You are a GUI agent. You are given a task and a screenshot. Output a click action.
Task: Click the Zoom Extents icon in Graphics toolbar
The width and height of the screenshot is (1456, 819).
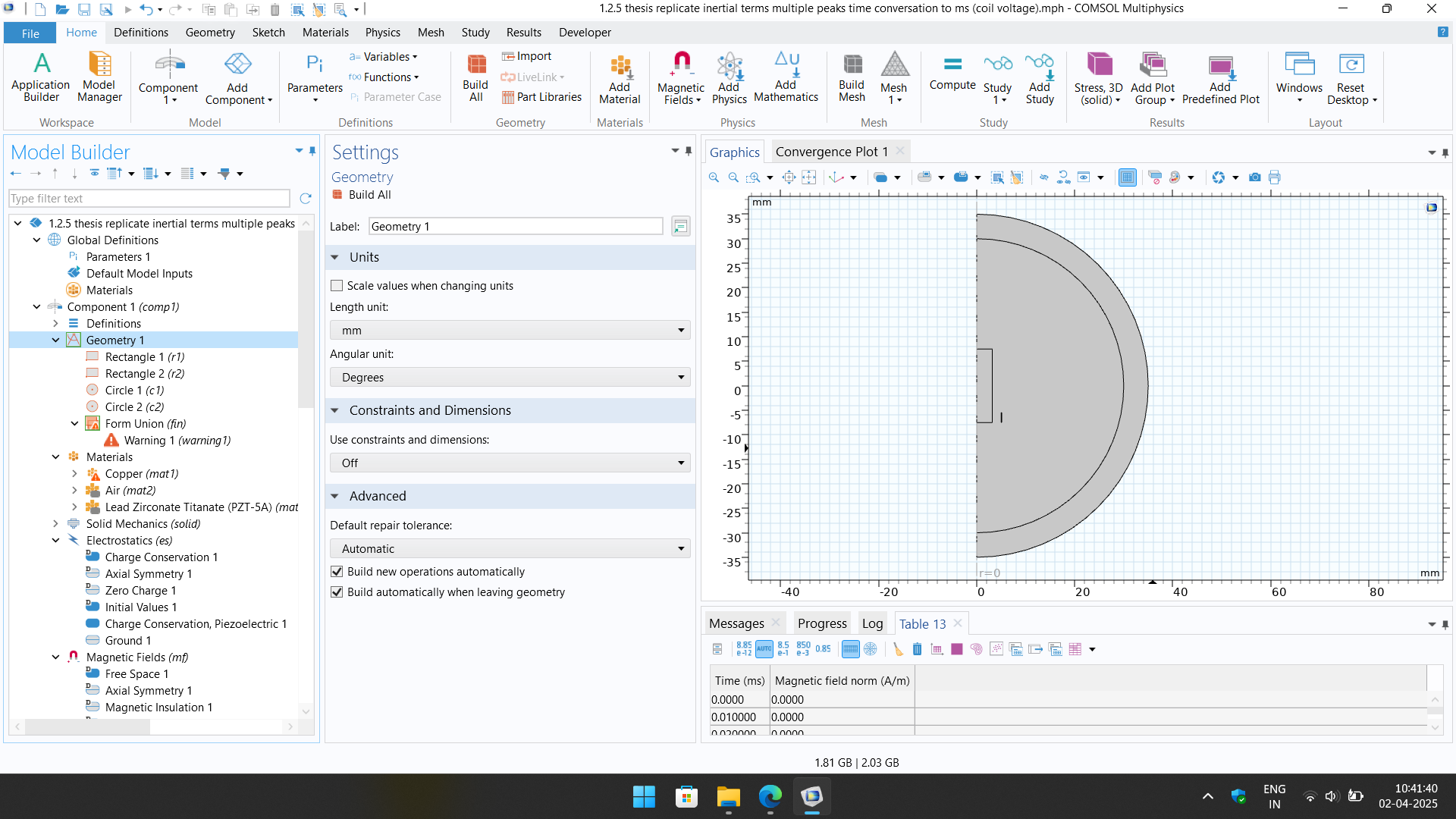[x=789, y=177]
